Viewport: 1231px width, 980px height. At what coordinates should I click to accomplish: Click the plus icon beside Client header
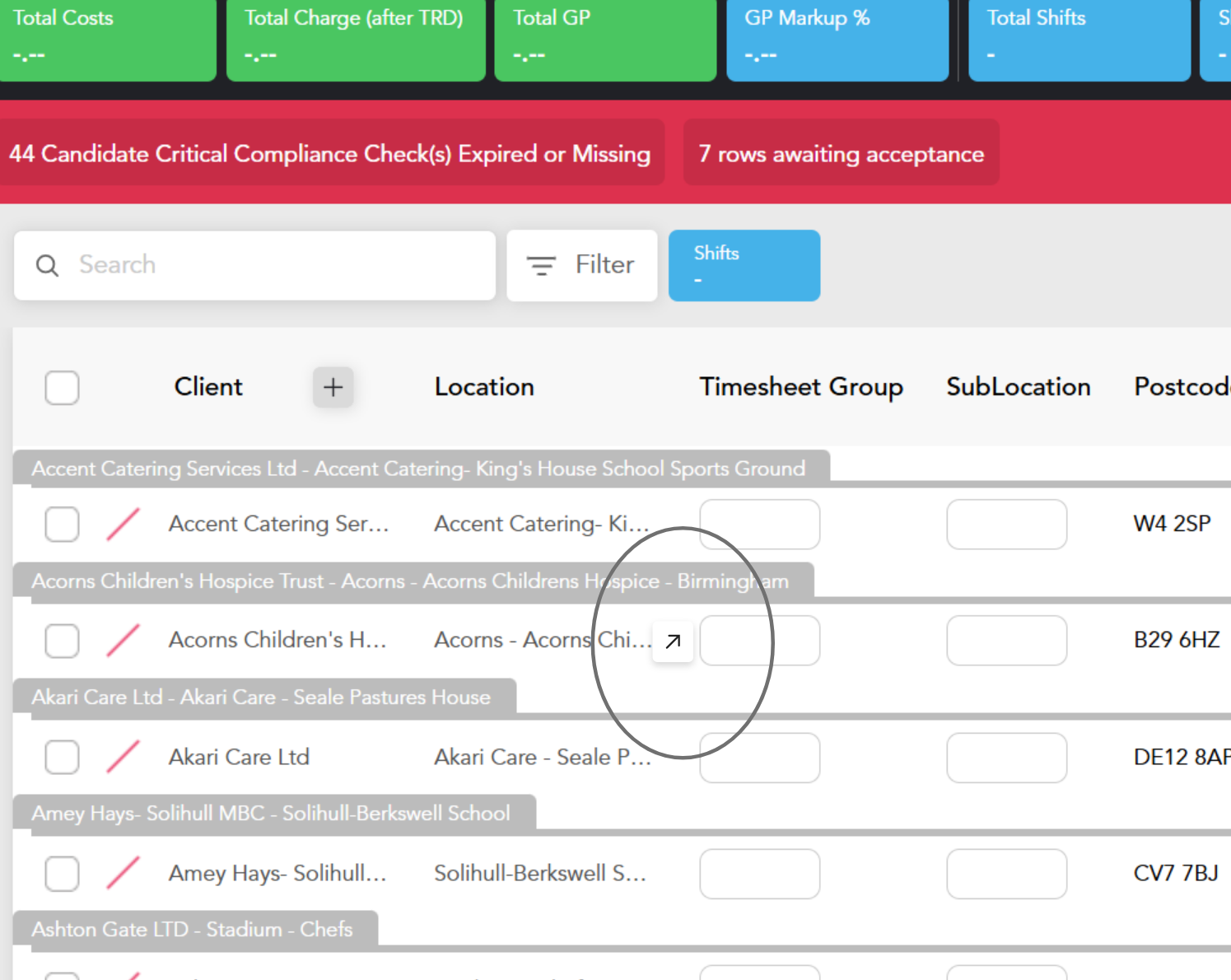tap(333, 387)
